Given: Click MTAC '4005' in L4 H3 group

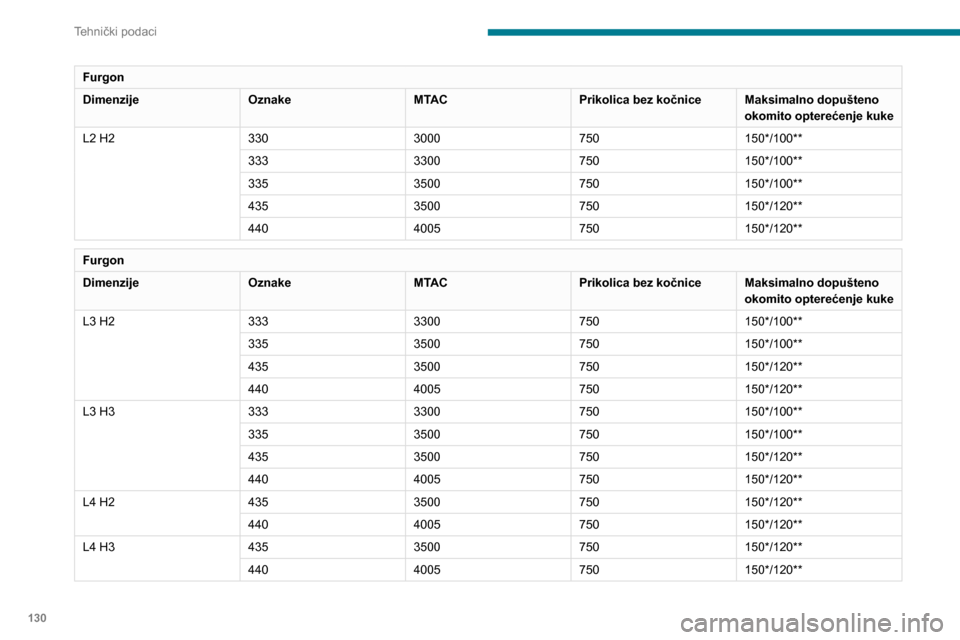Looking at the screenshot, I should (427, 570).
